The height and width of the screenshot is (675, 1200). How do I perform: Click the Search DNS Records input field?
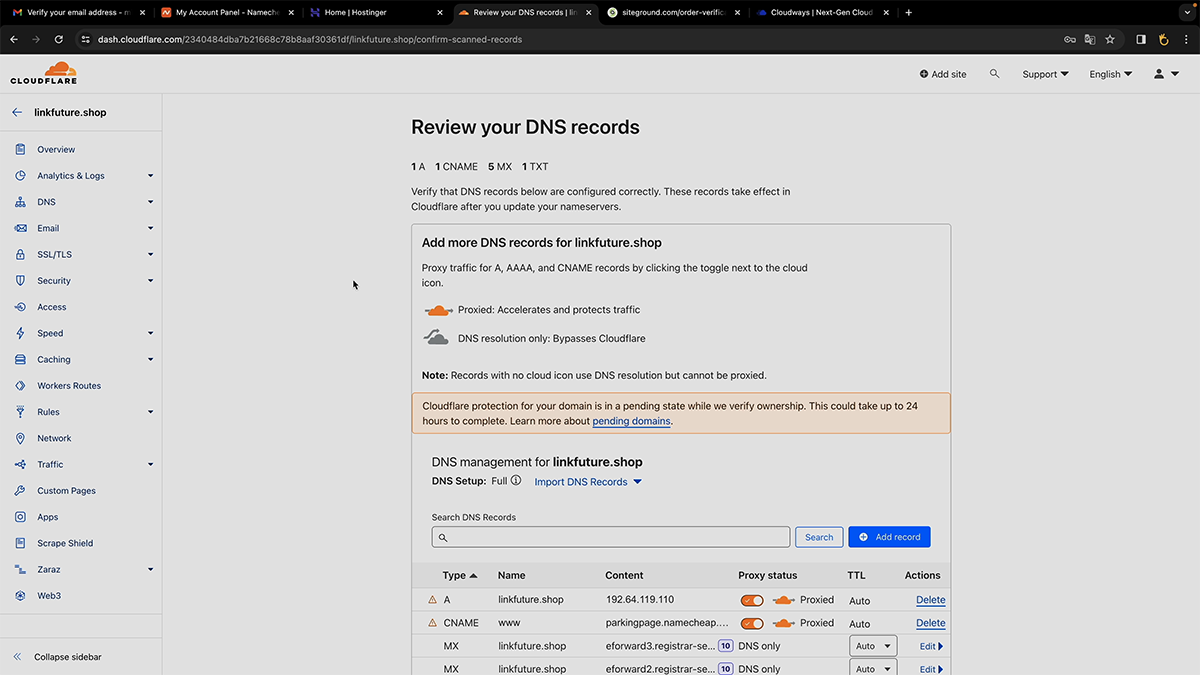tap(611, 537)
